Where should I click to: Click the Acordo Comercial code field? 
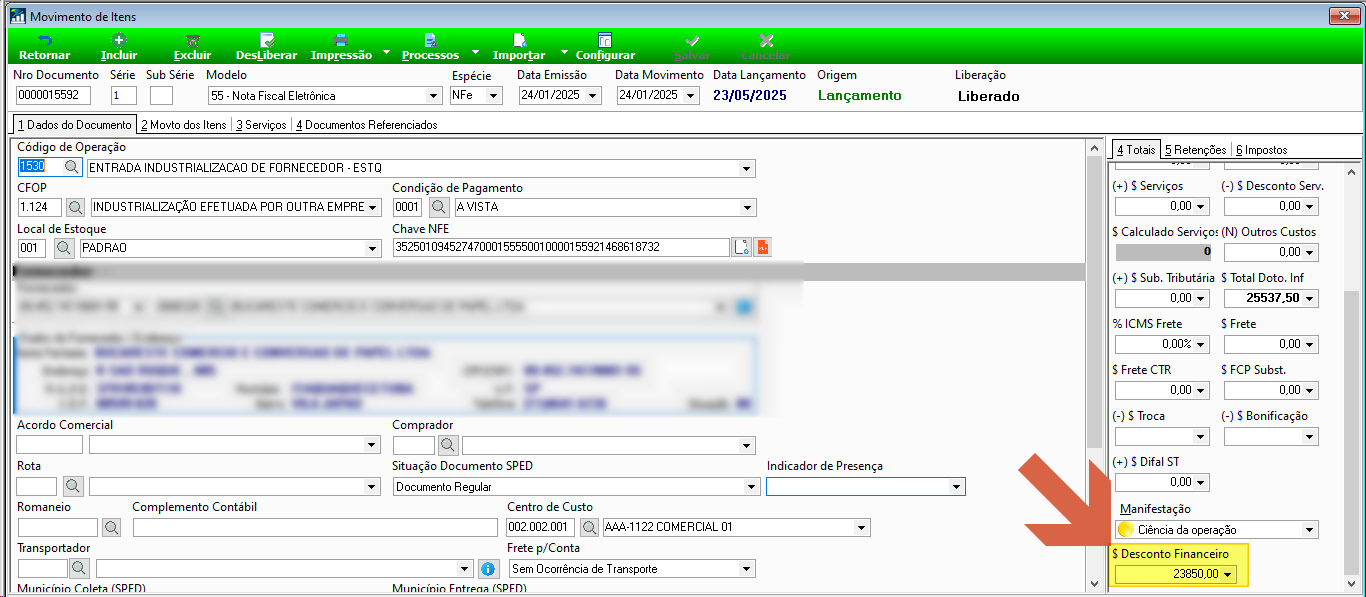[50, 445]
